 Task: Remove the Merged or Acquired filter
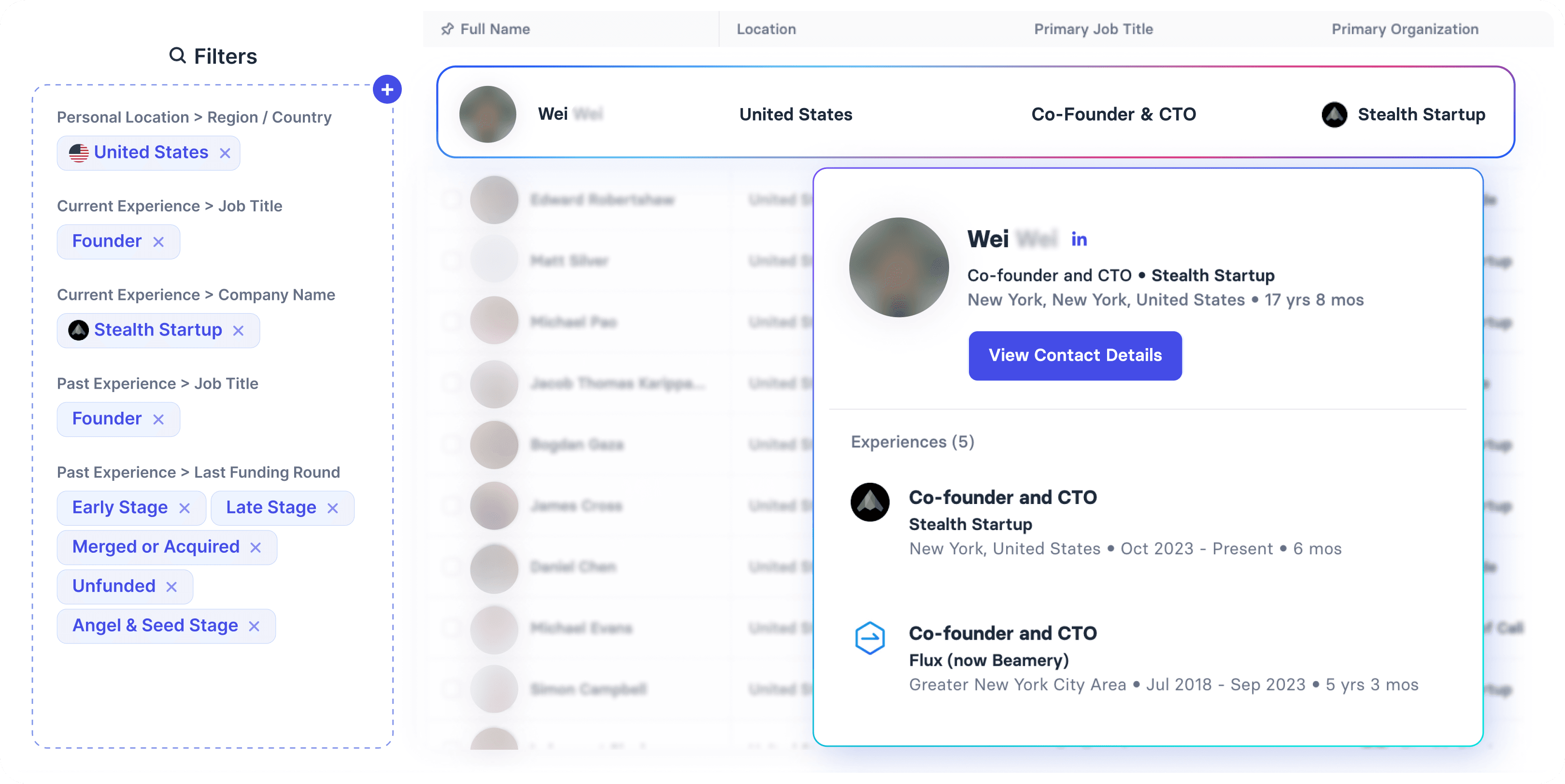(x=256, y=548)
